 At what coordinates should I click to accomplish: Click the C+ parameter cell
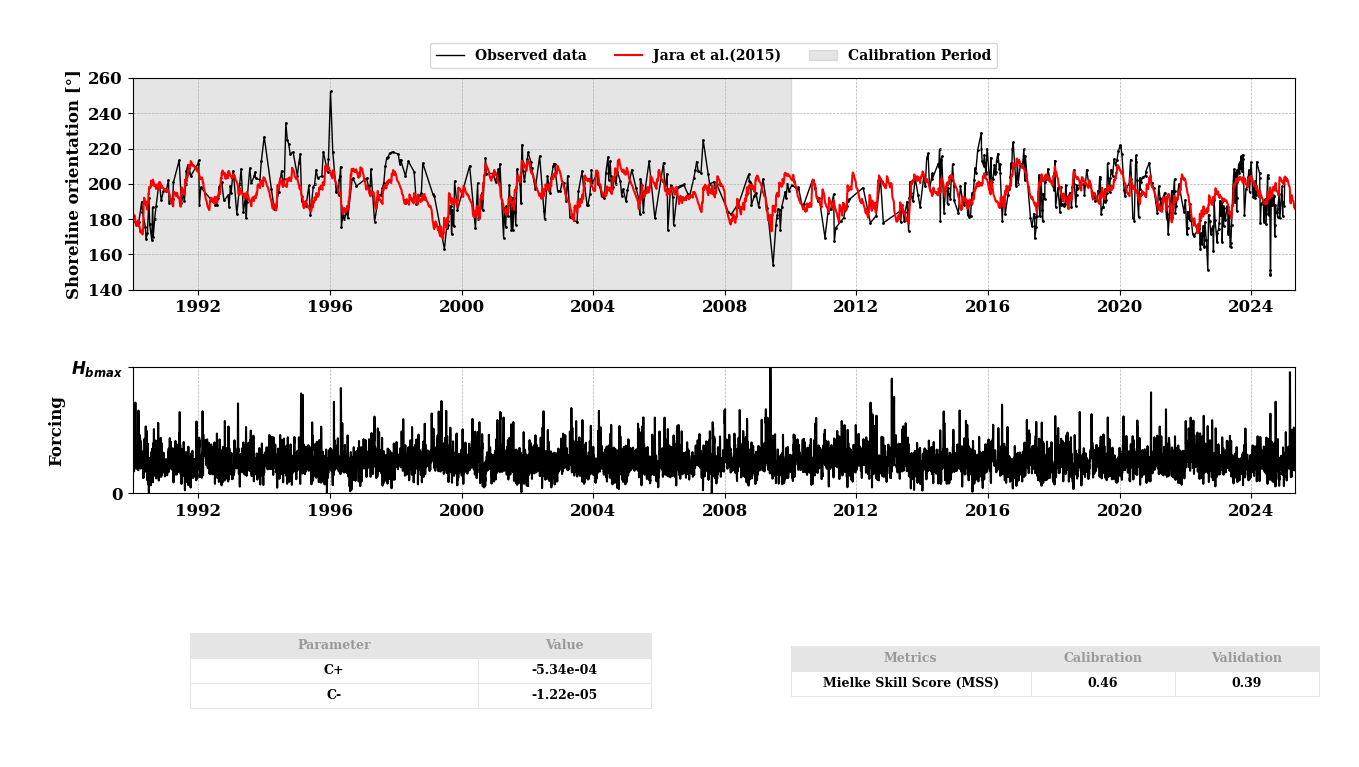click(x=334, y=670)
